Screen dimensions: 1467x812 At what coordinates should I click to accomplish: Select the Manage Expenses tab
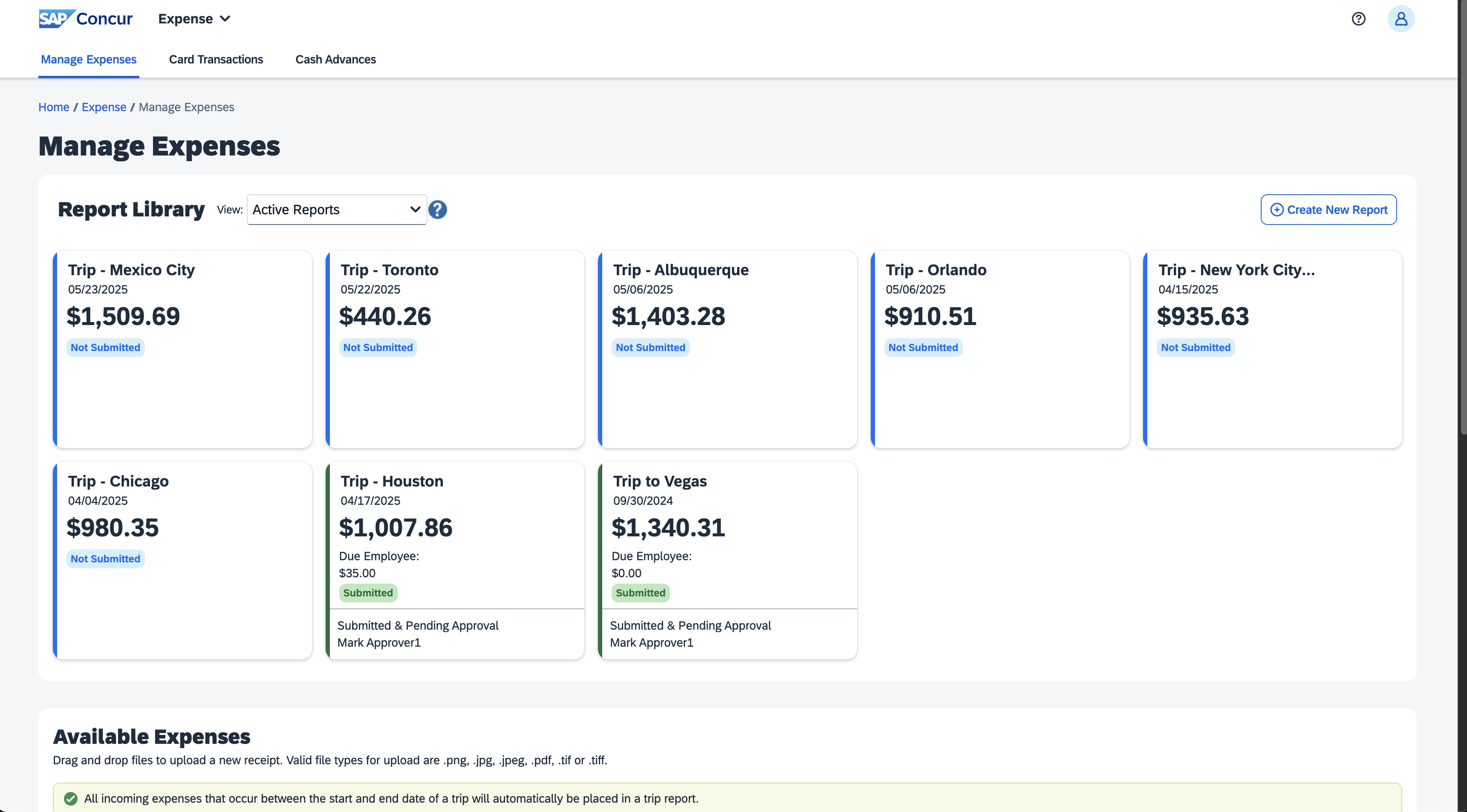[88, 59]
